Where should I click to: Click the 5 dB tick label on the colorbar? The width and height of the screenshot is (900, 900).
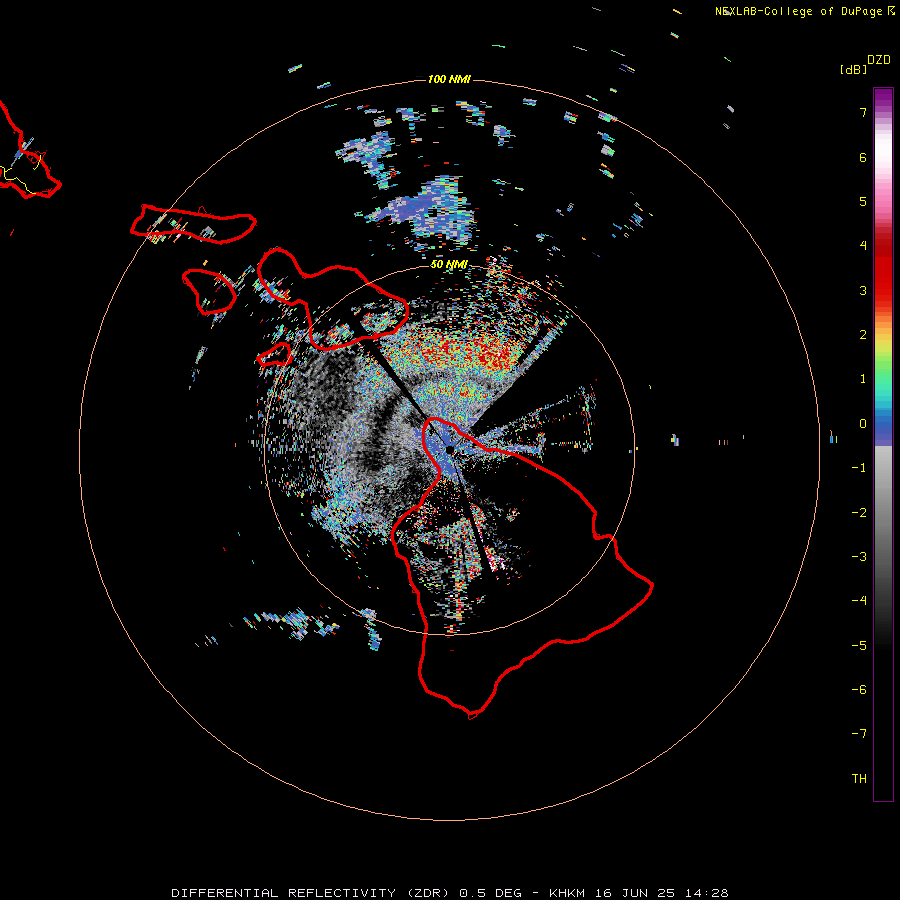click(863, 201)
